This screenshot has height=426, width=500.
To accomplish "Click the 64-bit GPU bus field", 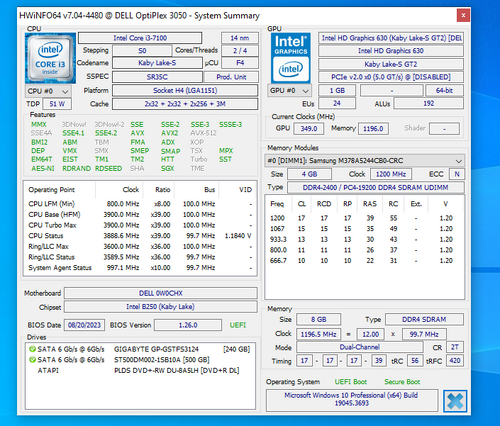I will click(x=444, y=90).
